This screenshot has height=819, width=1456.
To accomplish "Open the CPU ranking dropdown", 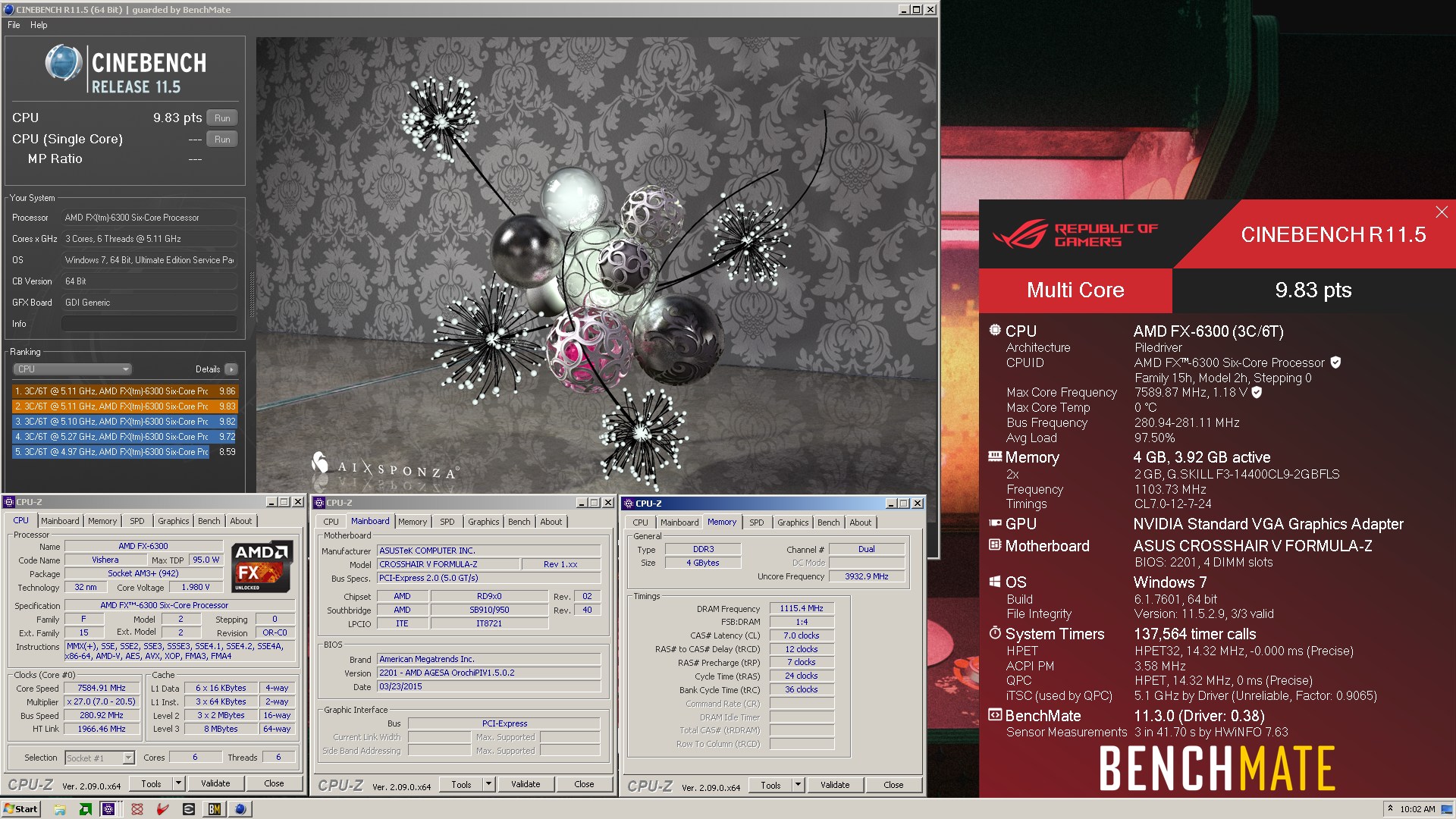I will (72, 369).
